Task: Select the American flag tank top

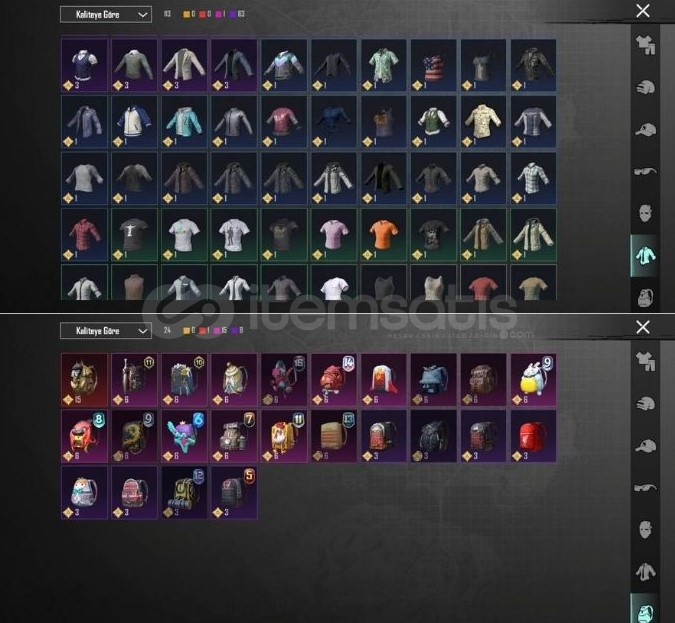Action: (x=433, y=65)
